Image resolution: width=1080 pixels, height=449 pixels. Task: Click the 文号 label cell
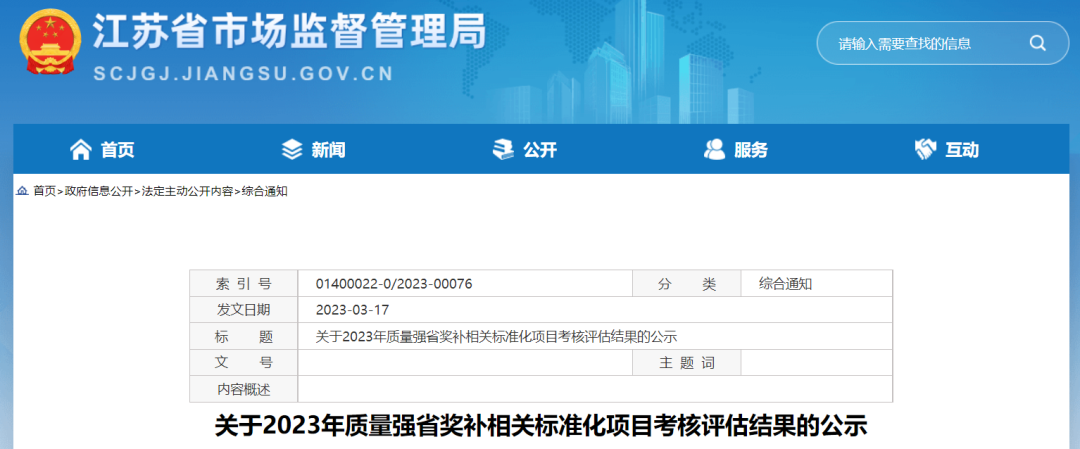tap(244, 363)
